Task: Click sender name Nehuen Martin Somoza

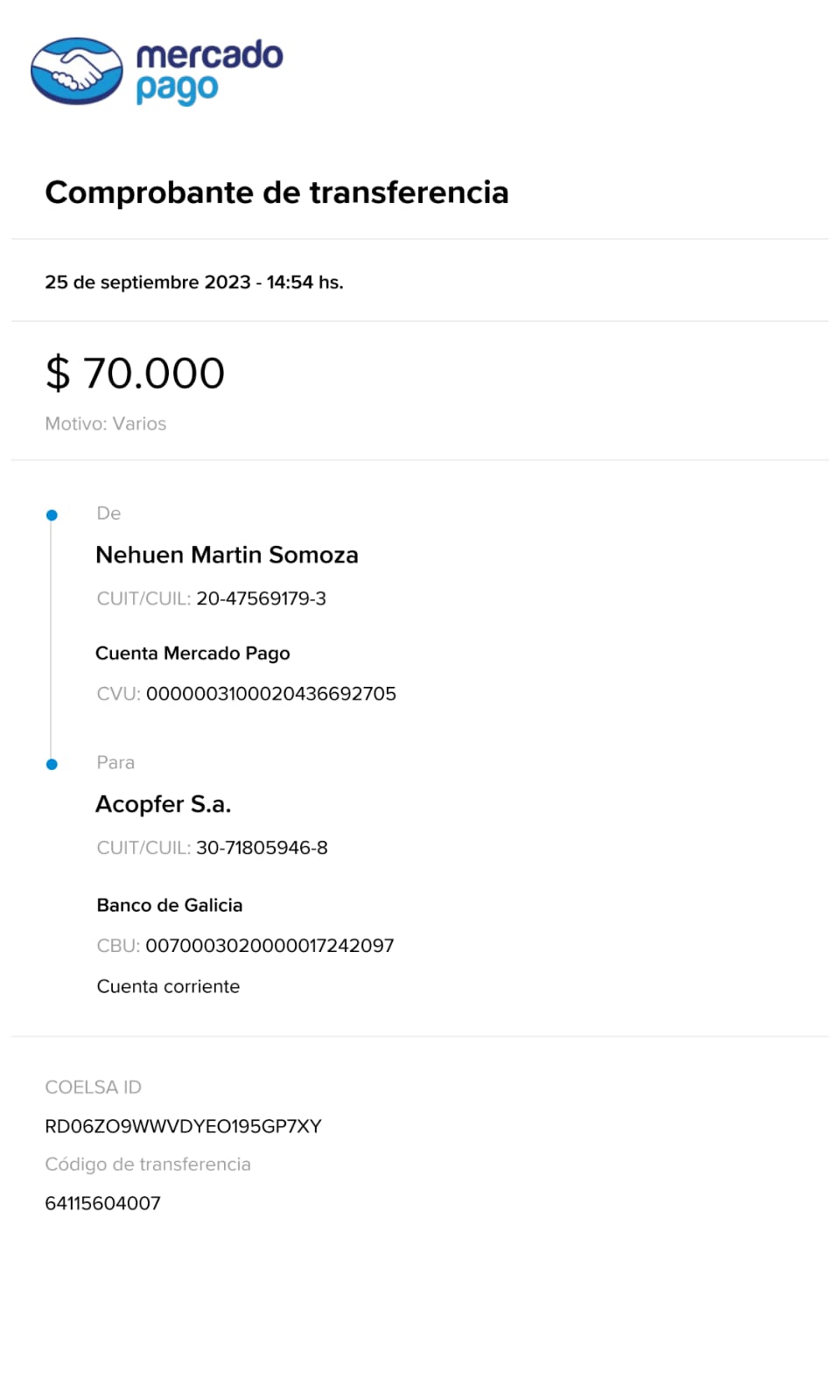Action: pos(227,556)
